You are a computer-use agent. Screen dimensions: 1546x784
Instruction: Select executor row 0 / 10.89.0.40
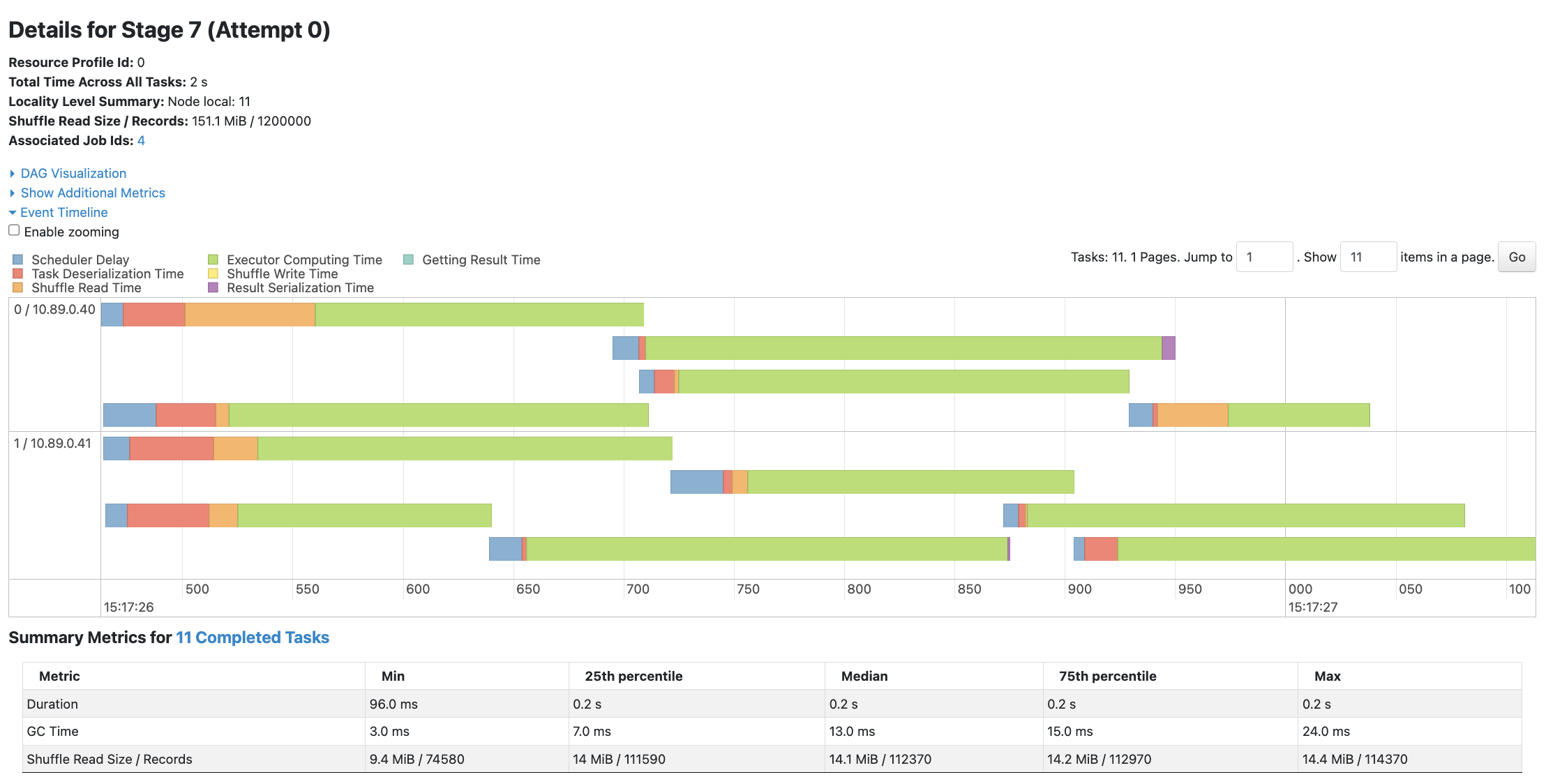54,309
